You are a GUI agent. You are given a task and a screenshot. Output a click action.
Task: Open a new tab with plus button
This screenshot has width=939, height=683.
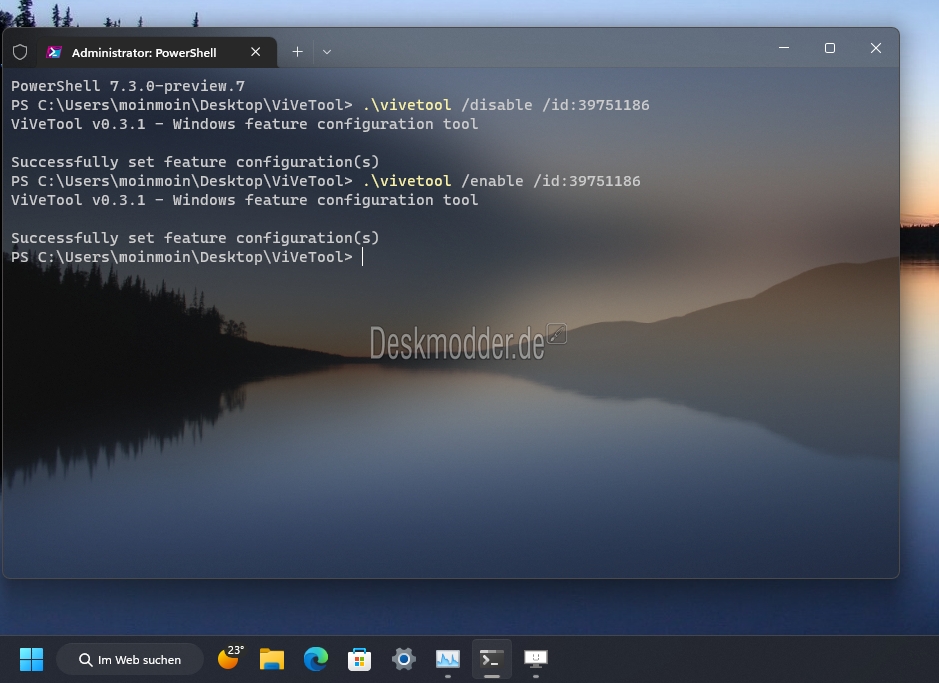pyautogui.click(x=298, y=52)
